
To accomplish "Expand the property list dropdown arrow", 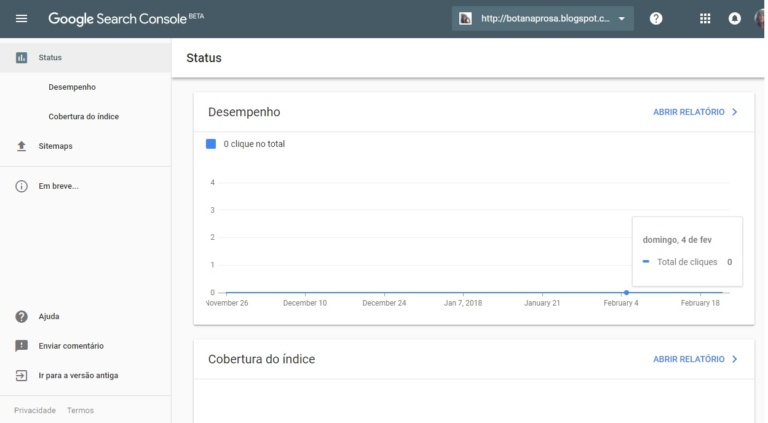I will pos(622,19).
